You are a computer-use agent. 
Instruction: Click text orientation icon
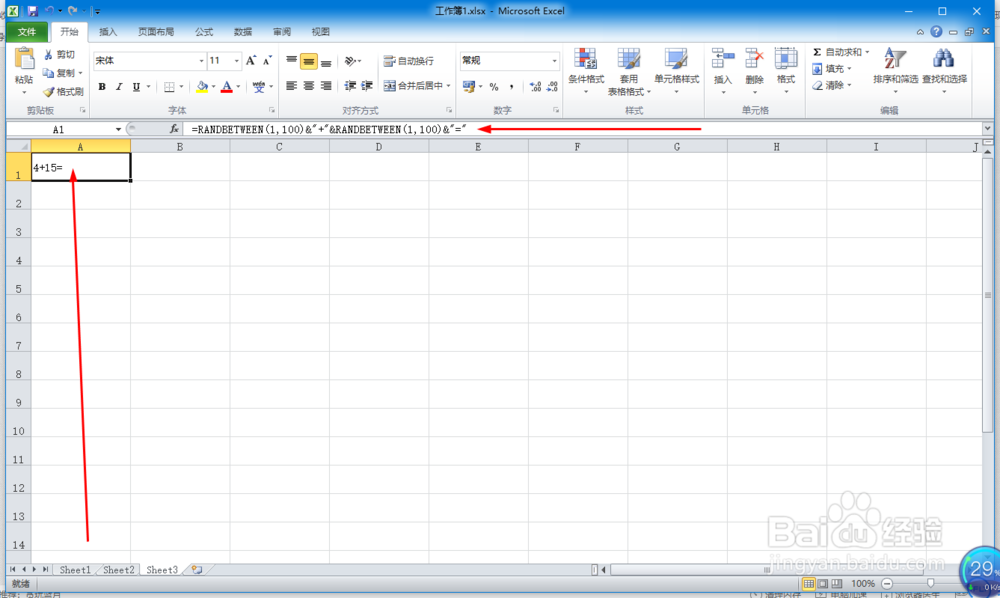pos(351,61)
